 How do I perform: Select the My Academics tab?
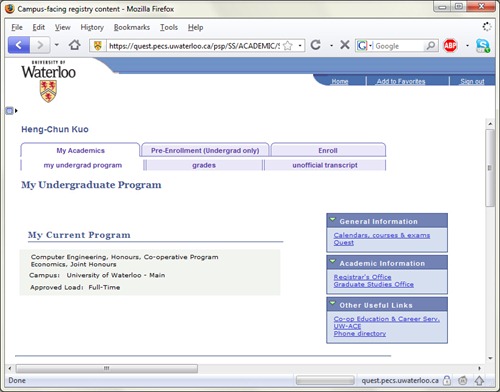point(80,150)
